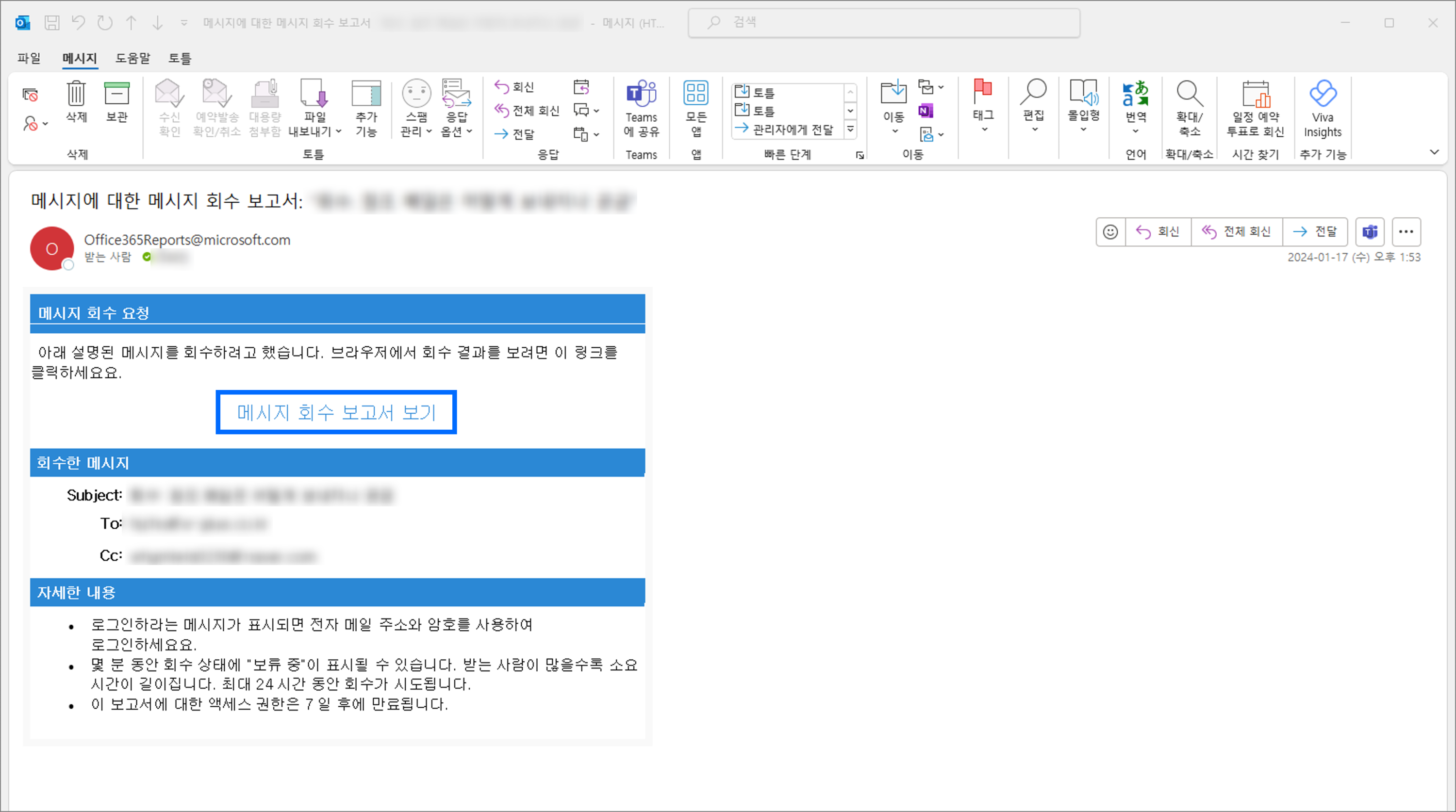
Task: Expand the Junk (스팸 관리) dropdown
Action: click(x=429, y=131)
